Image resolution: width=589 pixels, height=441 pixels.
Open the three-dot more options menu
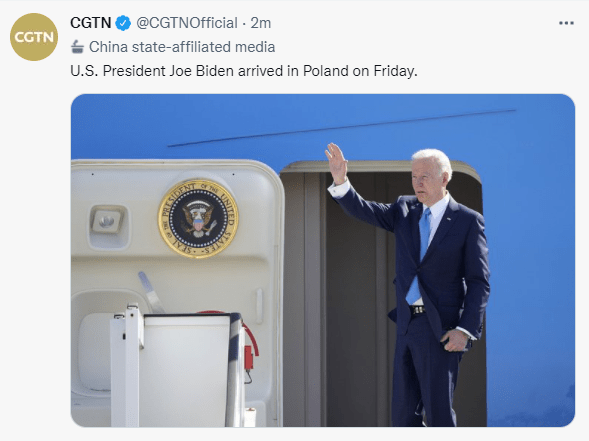566,23
